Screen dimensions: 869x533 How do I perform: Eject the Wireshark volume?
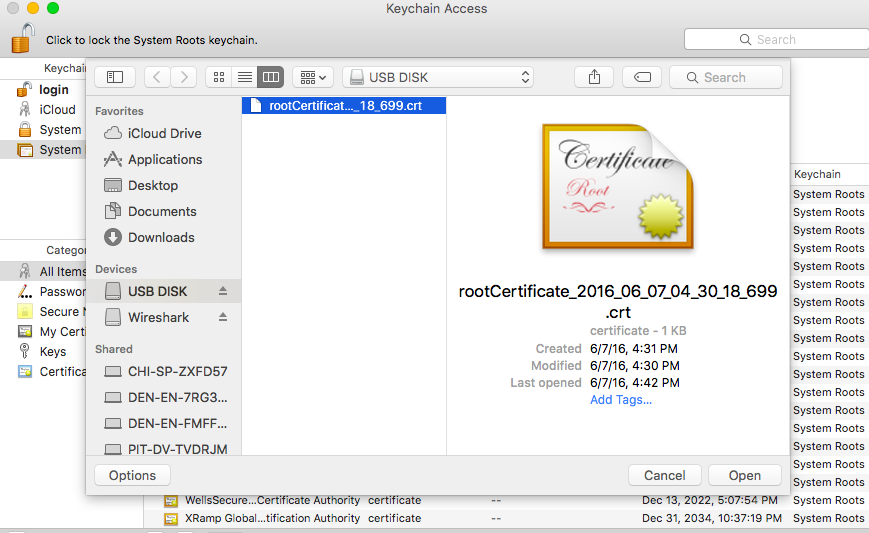coord(223,317)
